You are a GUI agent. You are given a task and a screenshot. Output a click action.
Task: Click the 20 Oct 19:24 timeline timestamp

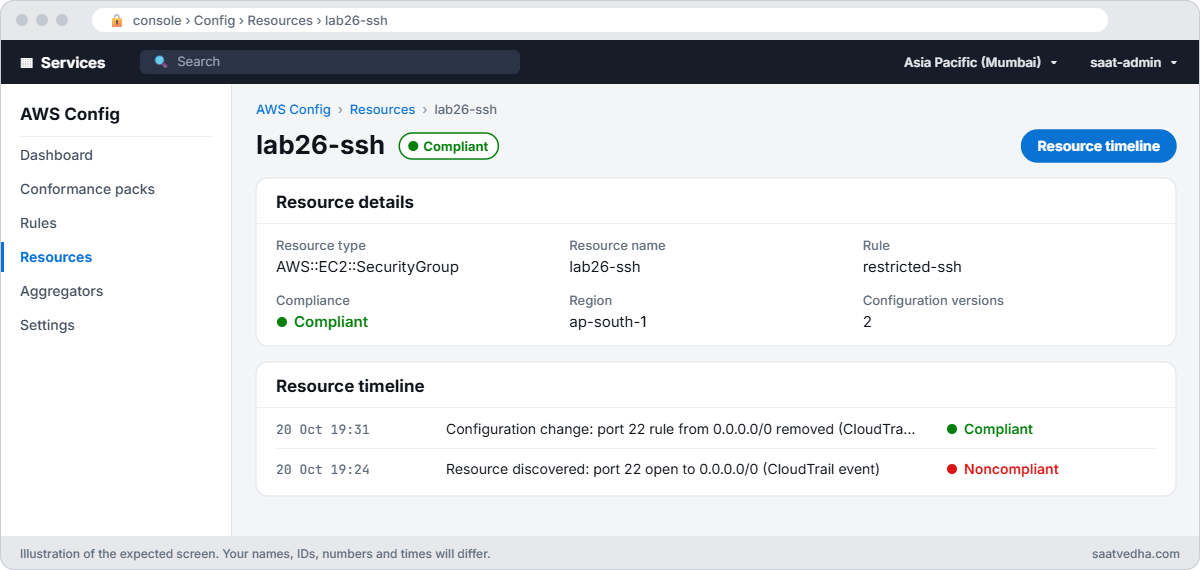(323, 469)
